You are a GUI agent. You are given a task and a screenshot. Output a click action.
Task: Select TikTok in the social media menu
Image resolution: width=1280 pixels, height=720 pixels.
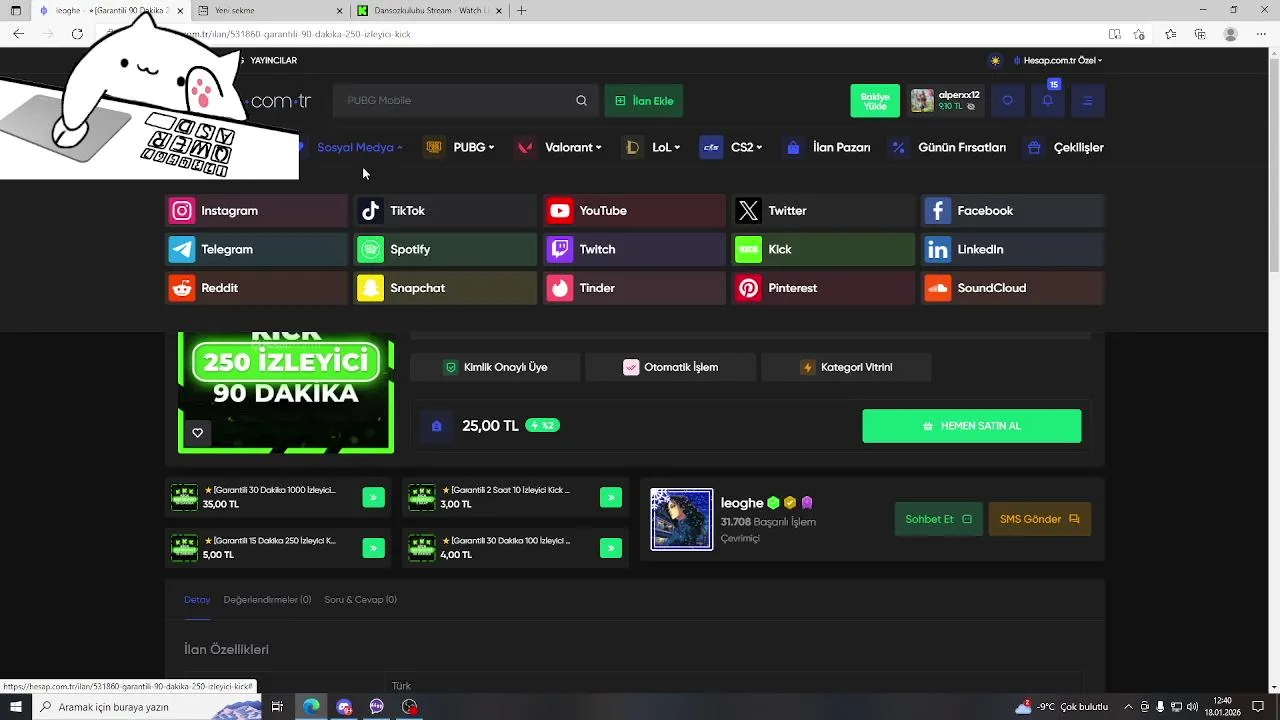tap(445, 211)
